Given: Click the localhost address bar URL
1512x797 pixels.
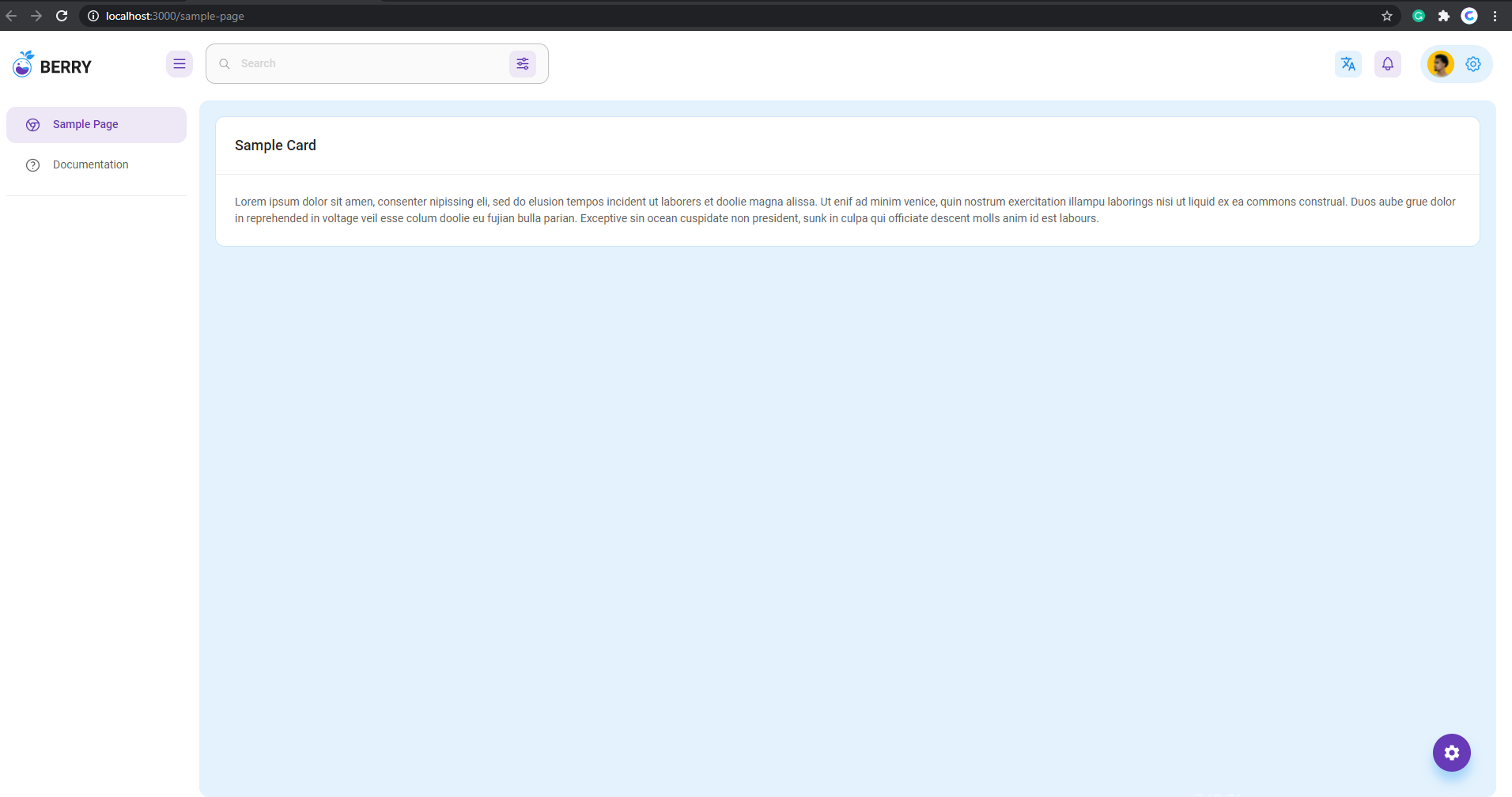Looking at the screenshot, I should coord(175,16).
